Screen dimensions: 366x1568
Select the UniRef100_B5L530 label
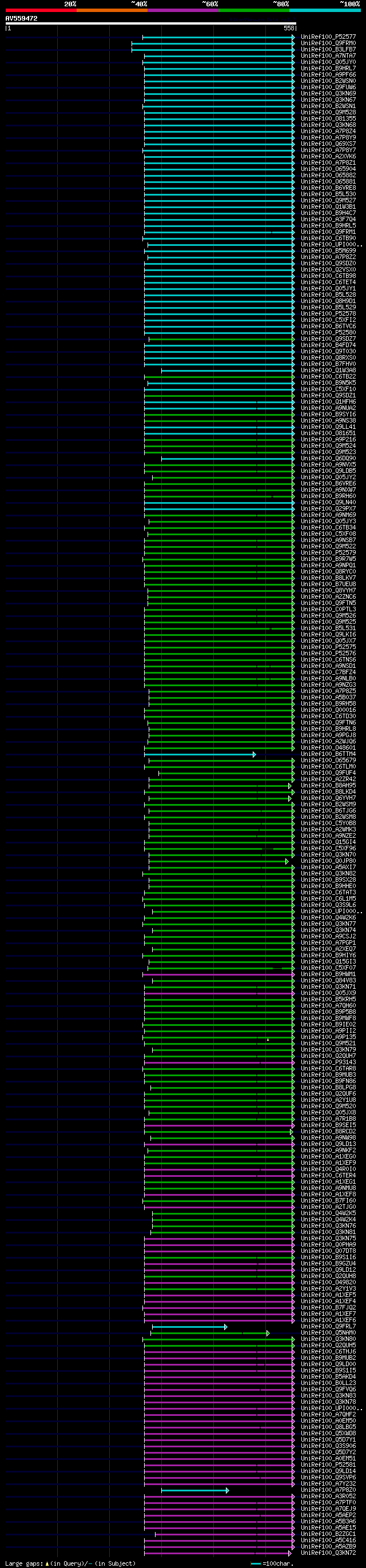[x=328, y=194]
